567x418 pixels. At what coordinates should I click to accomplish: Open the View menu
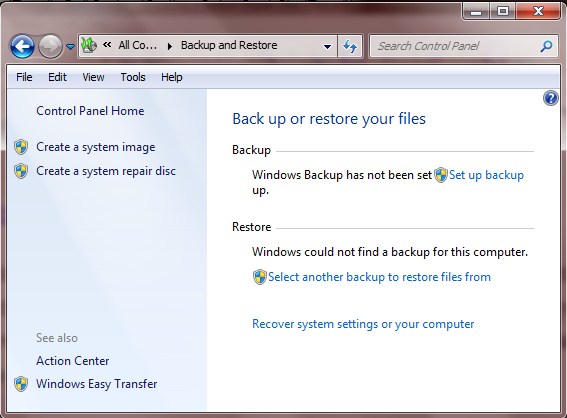[x=93, y=77]
